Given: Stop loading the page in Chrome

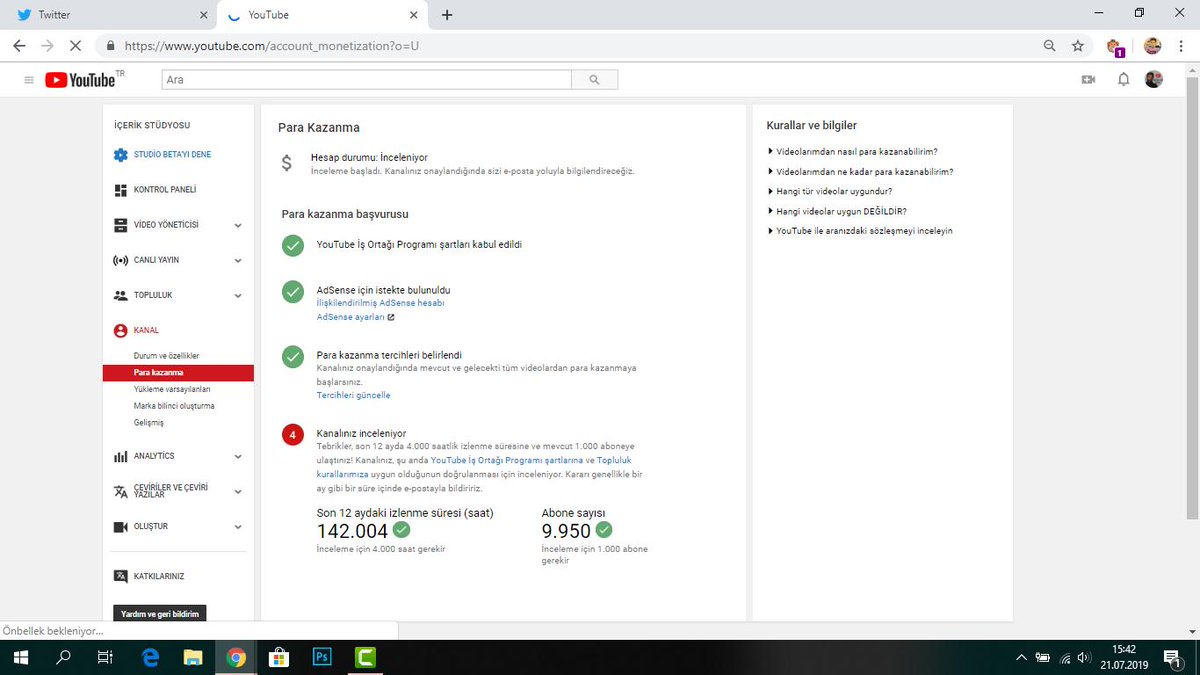Looking at the screenshot, I should pos(75,46).
